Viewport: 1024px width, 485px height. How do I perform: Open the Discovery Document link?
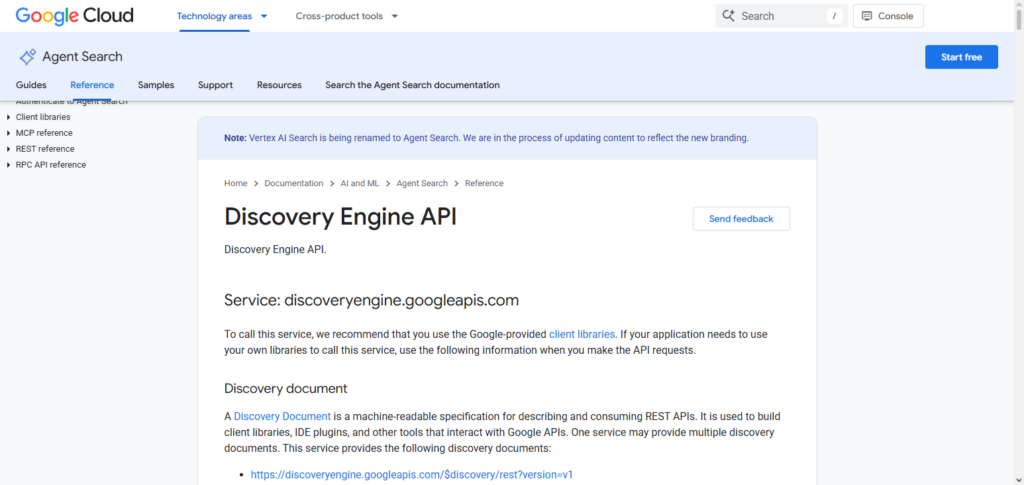tap(282, 416)
